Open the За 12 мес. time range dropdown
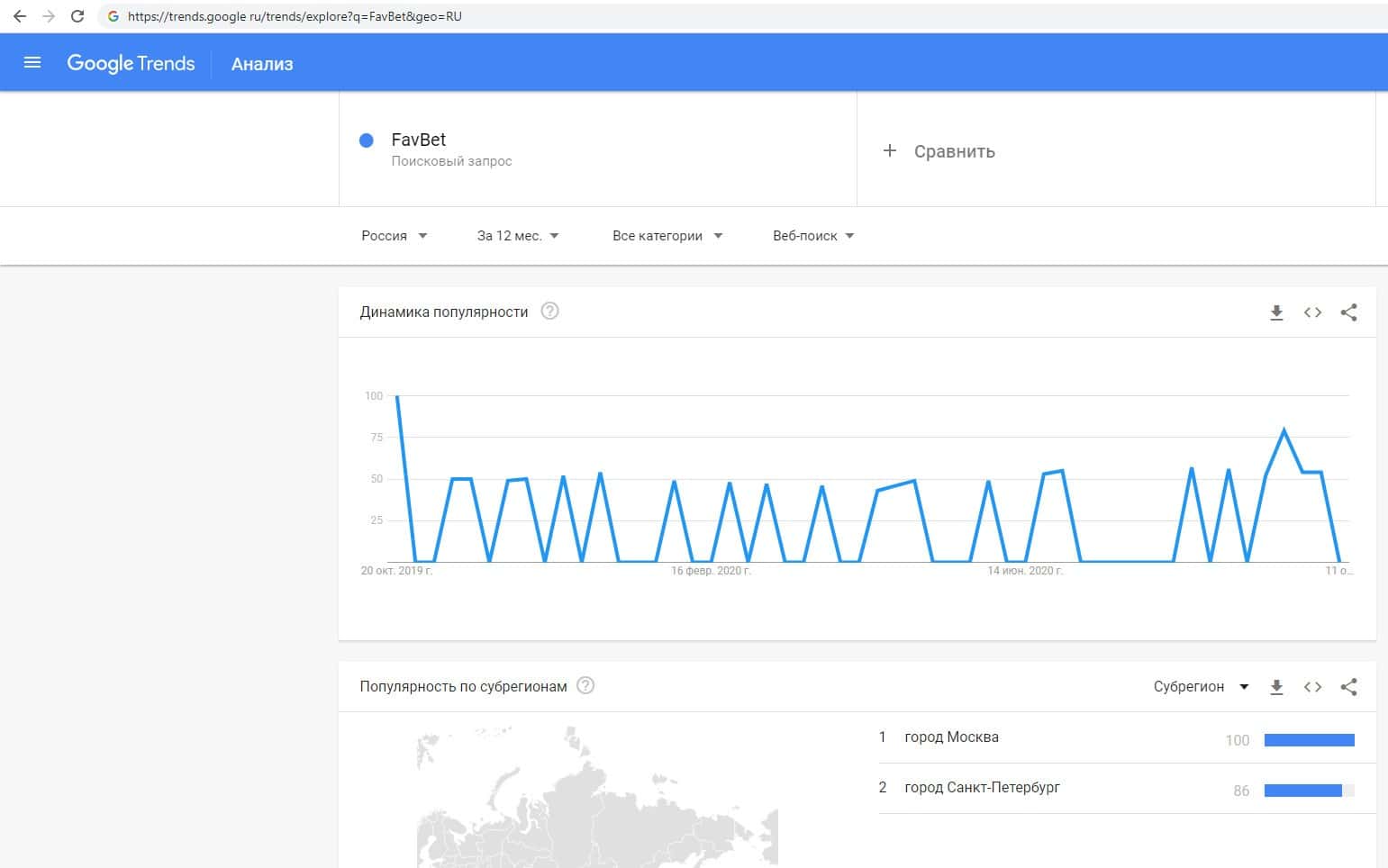This screenshot has height=868, width=1388. pos(518,236)
